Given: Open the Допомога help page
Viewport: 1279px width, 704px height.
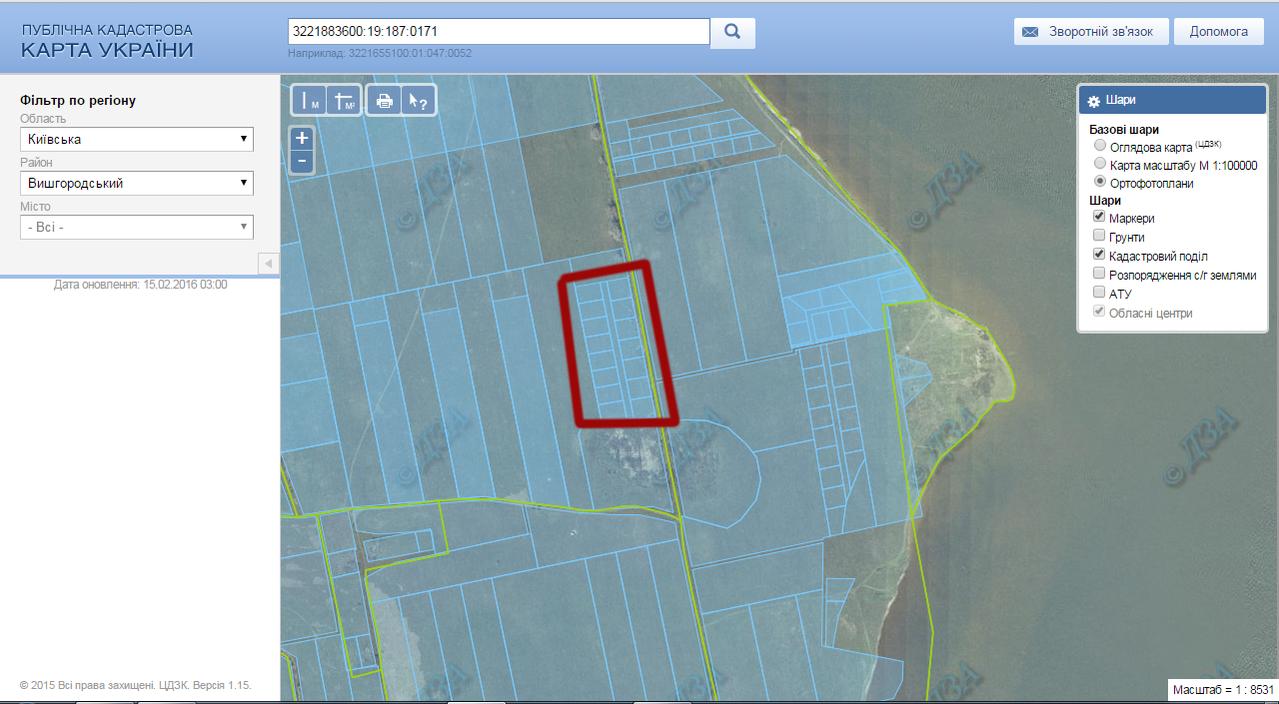Looking at the screenshot, I should (1219, 32).
